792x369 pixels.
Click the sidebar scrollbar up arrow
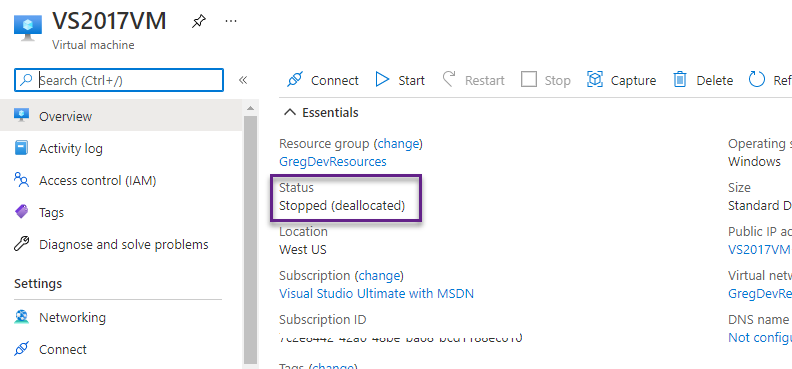tap(251, 108)
